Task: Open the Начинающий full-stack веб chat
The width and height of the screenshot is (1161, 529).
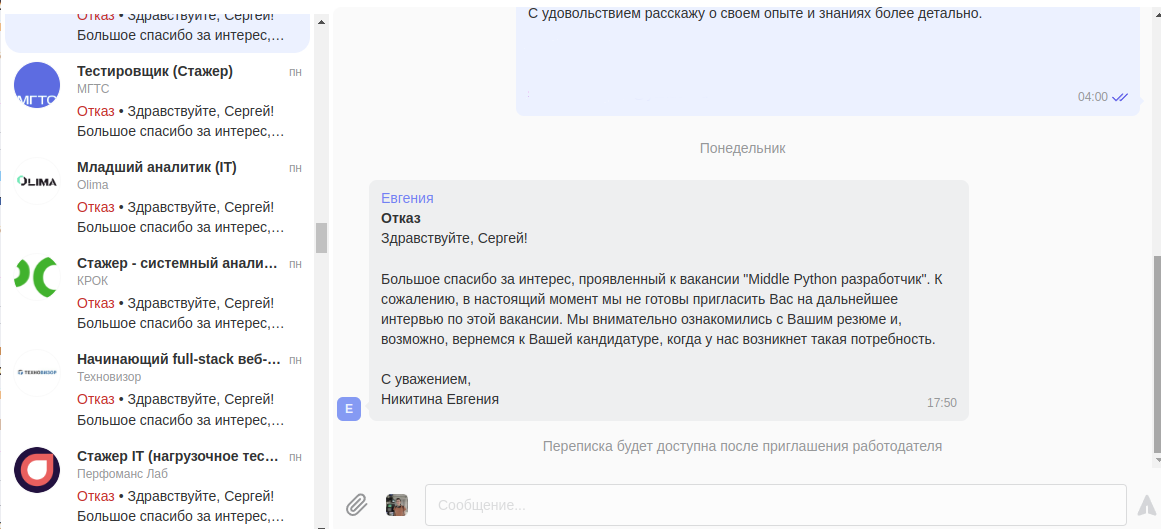Action: (x=157, y=390)
